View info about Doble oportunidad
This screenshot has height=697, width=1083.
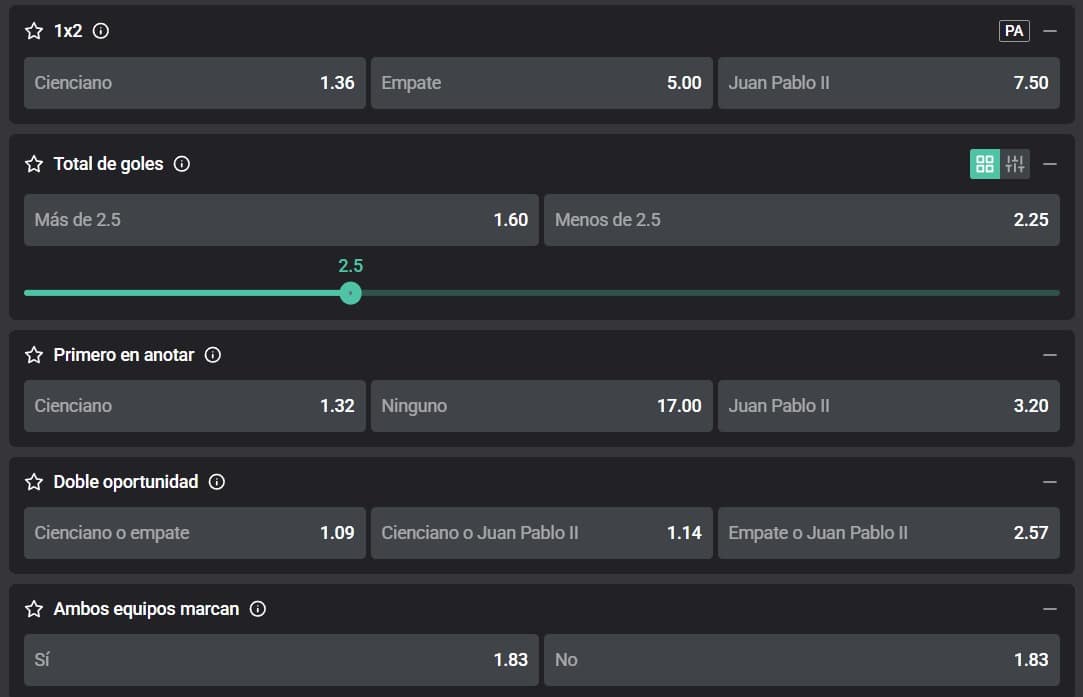click(x=217, y=482)
